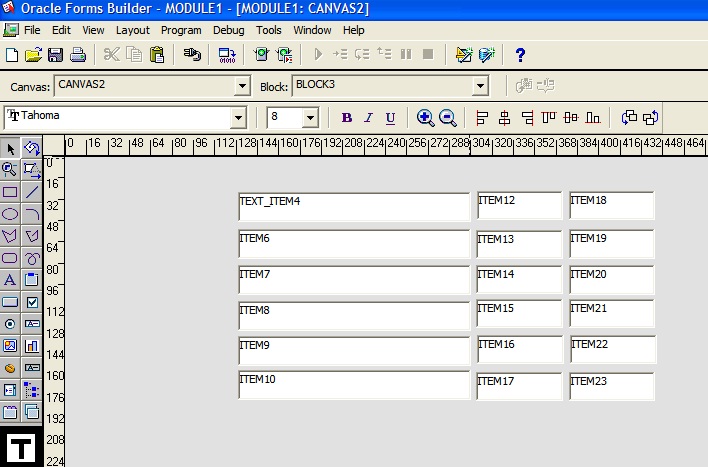The width and height of the screenshot is (708, 467).
Task: Toggle Underline formatting
Action: click(390, 118)
